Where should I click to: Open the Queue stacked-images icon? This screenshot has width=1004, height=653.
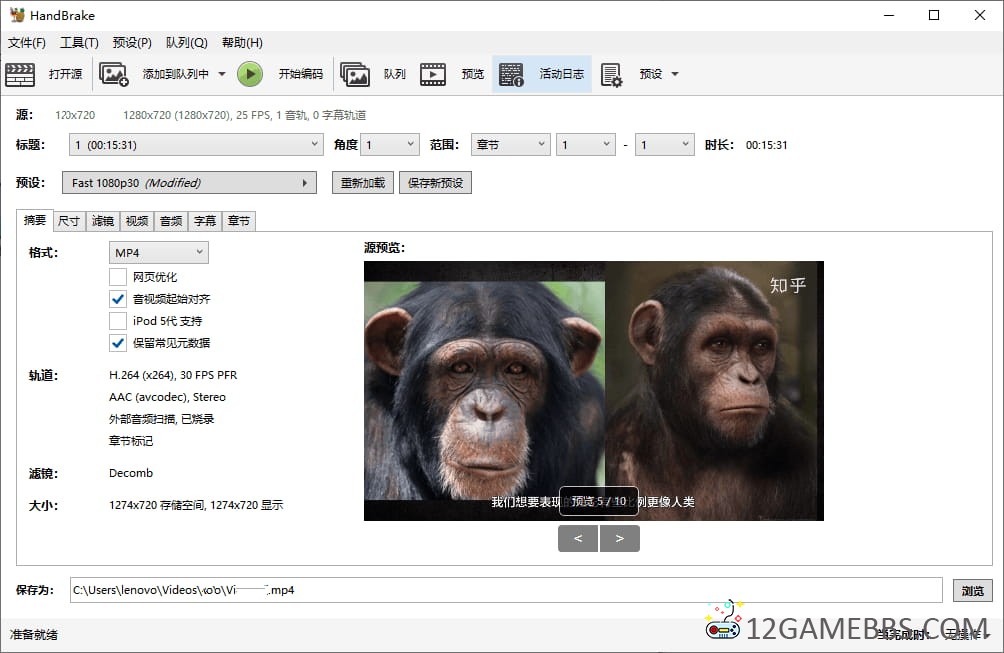click(x=355, y=74)
